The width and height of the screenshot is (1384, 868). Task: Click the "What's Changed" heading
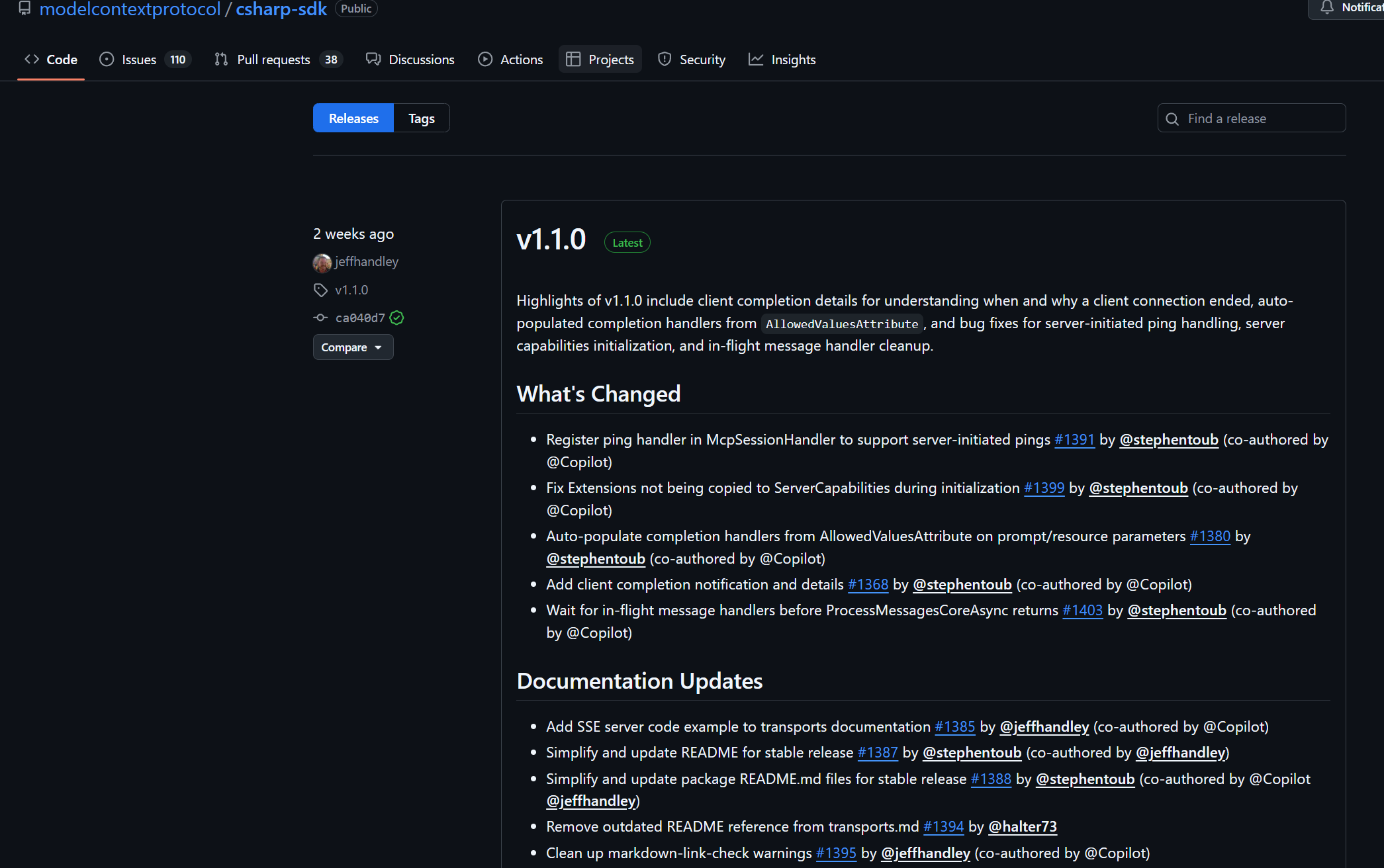pyautogui.click(x=598, y=394)
